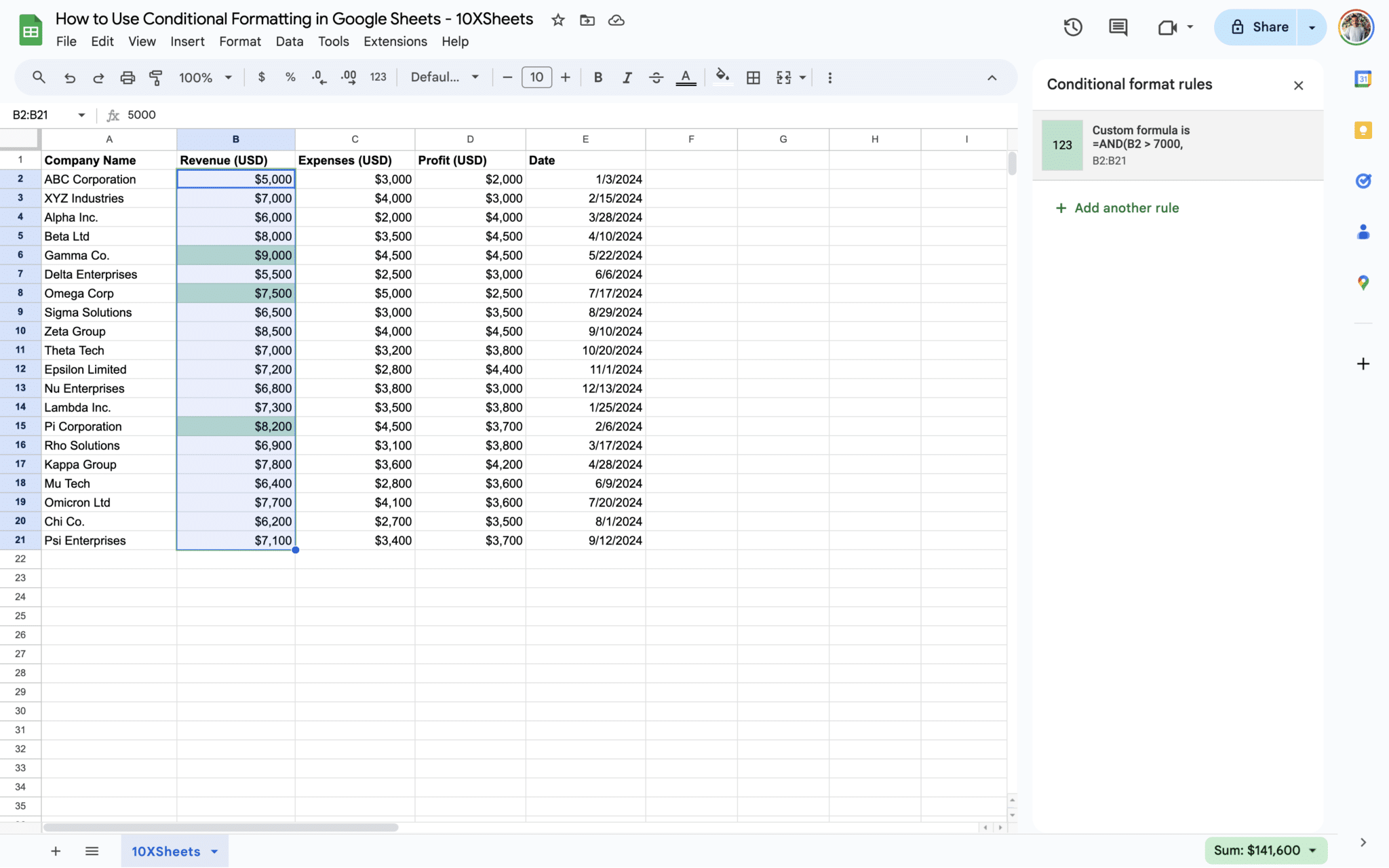The width and height of the screenshot is (1389, 868).
Task: Check the cloud document status icon
Action: pos(617,20)
